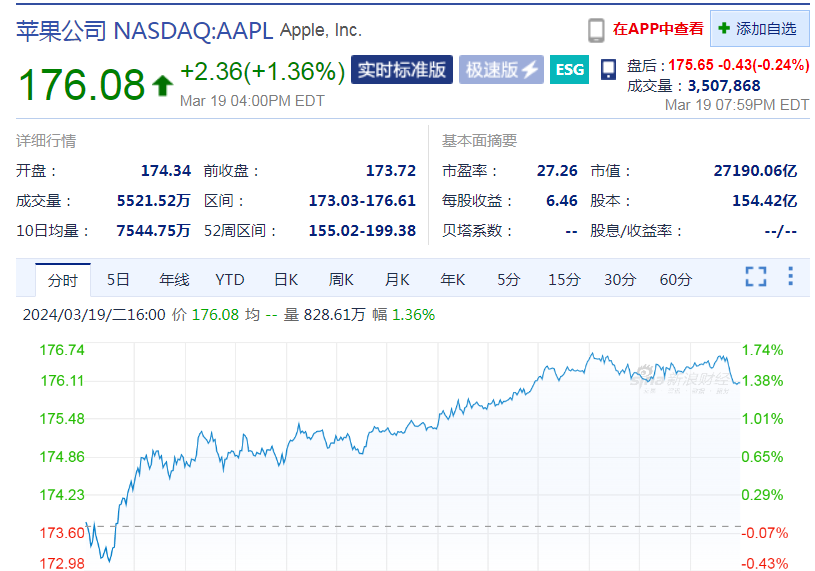Click the 每股收益 value 6.46
The image size is (815, 571).
click(562, 201)
